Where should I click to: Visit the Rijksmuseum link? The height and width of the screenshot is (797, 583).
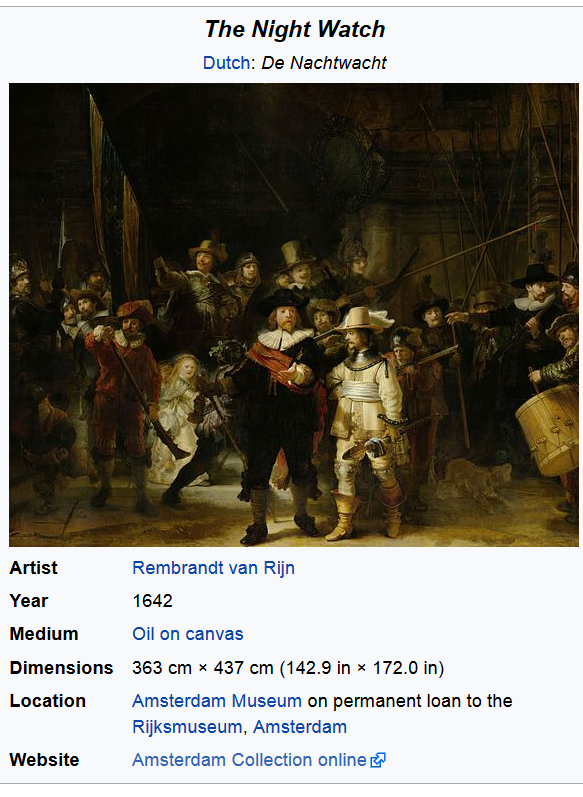[187, 727]
